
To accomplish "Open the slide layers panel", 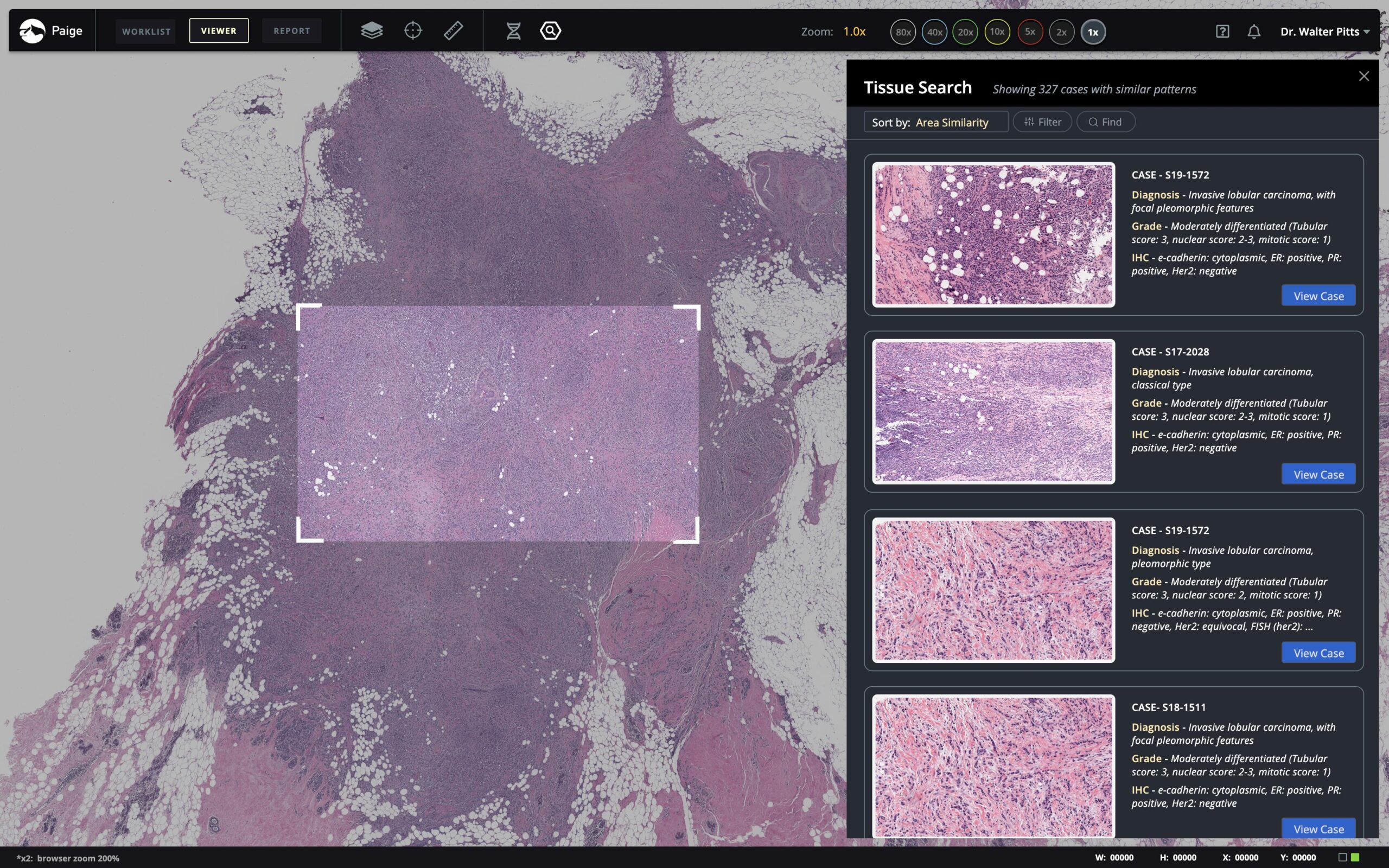I will [x=371, y=30].
